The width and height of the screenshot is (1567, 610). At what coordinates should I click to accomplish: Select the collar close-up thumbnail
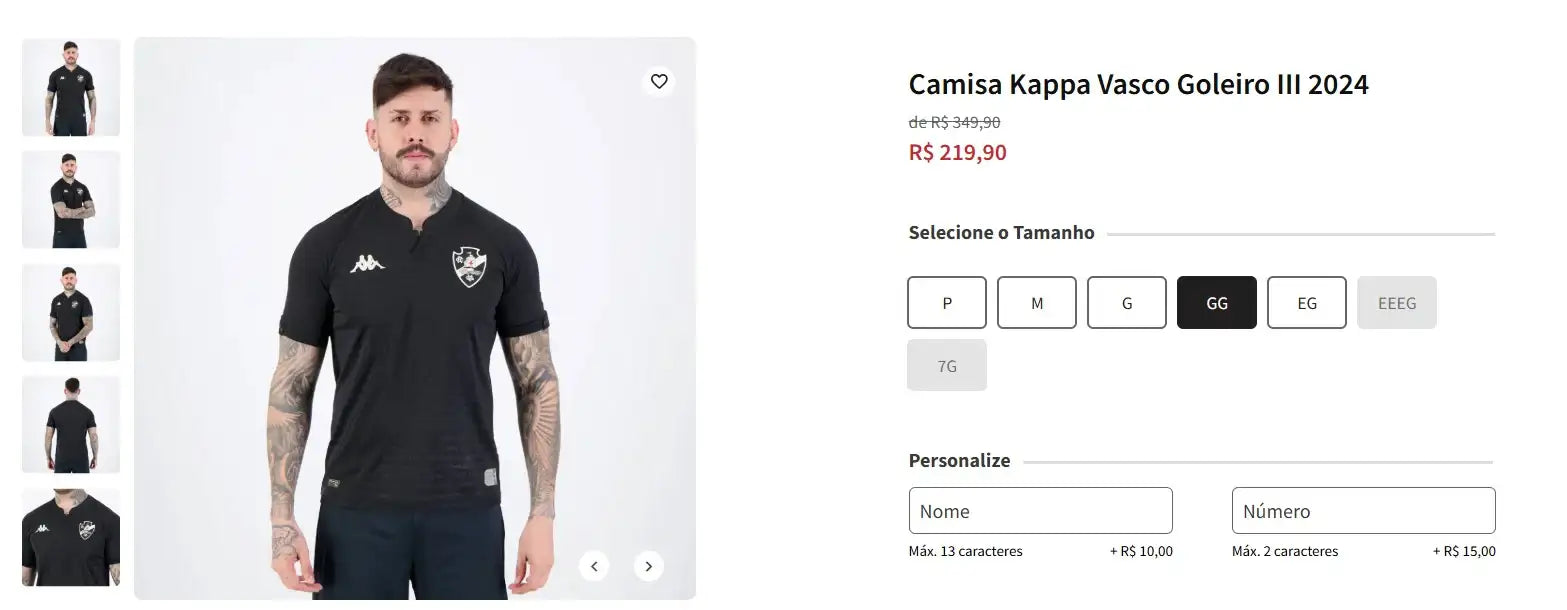pos(70,537)
